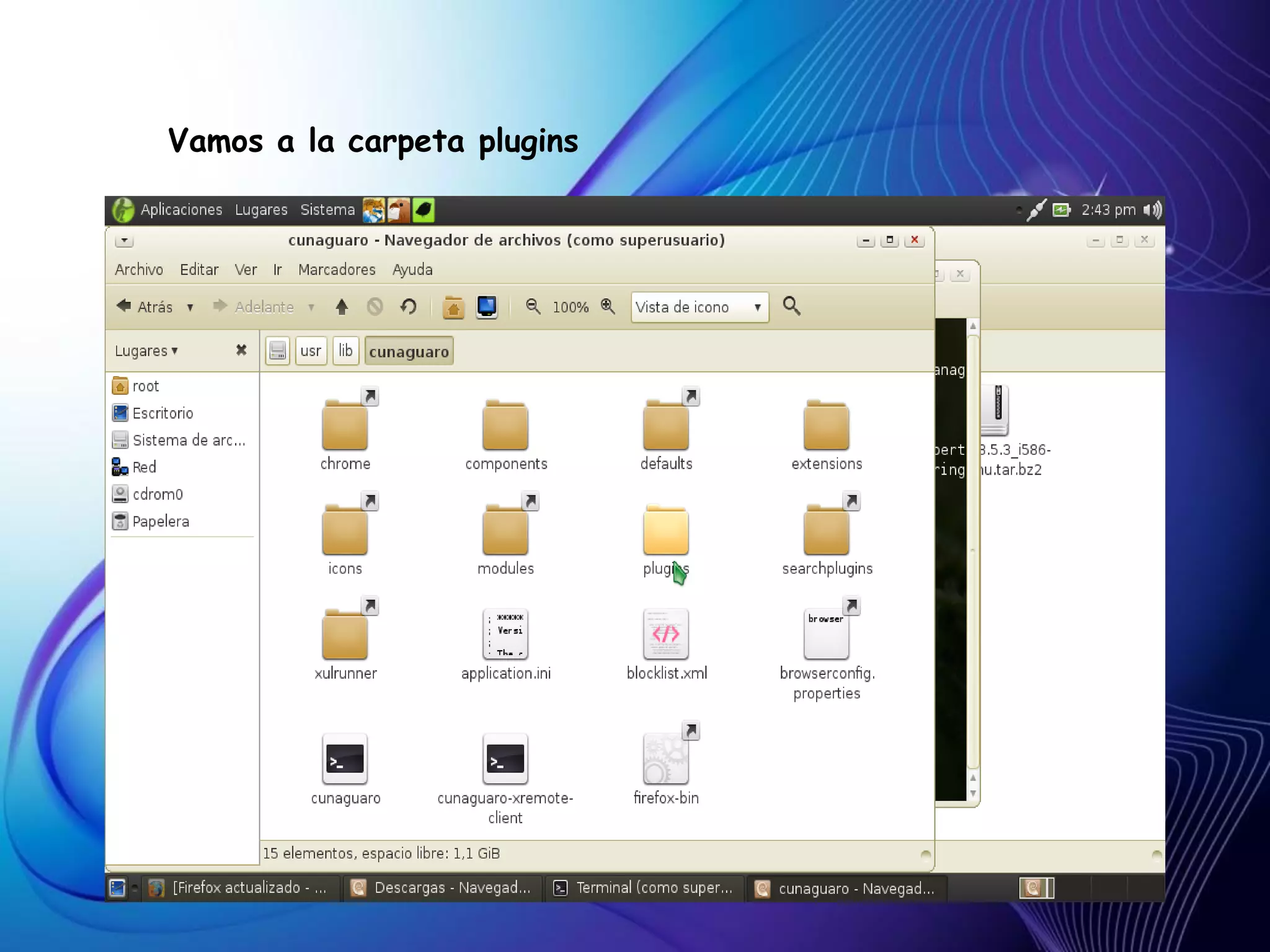Go to the home folder
The width and height of the screenshot is (1270, 952).
[453, 307]
